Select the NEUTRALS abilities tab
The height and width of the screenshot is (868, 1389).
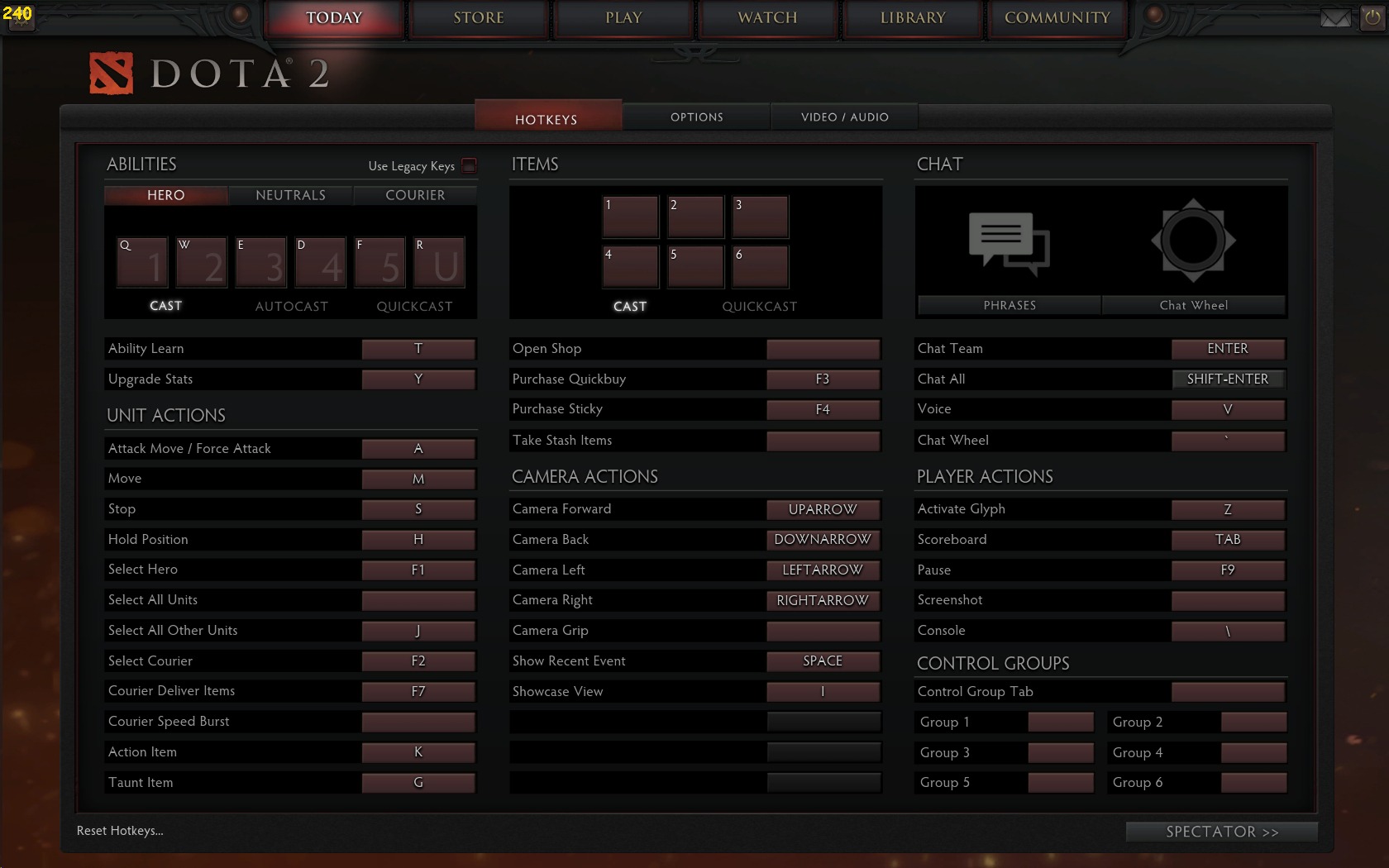[x=291, y=195]
